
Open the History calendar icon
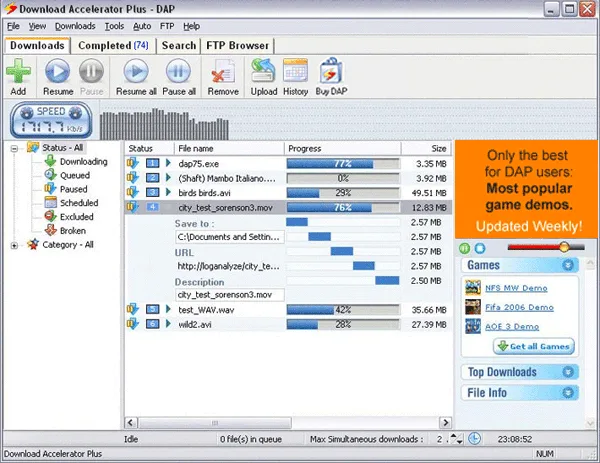[x=295, y=70]
